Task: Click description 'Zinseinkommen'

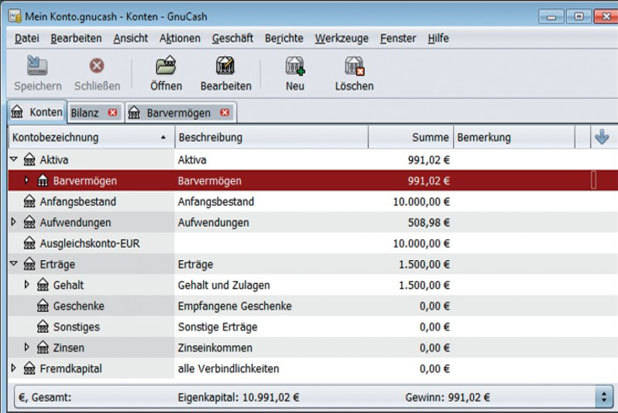Action: [x=215, y=348]
